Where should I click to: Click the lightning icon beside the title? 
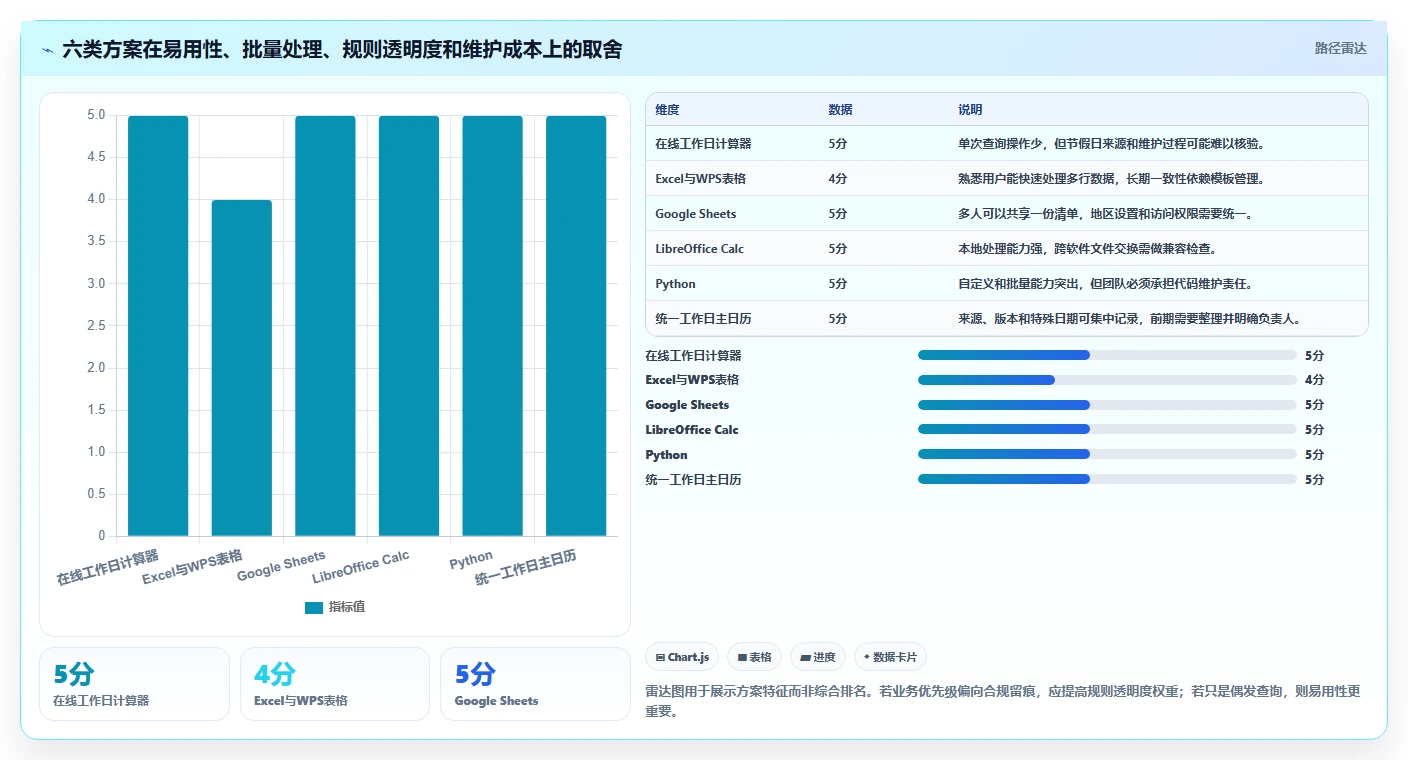(48, 49)
